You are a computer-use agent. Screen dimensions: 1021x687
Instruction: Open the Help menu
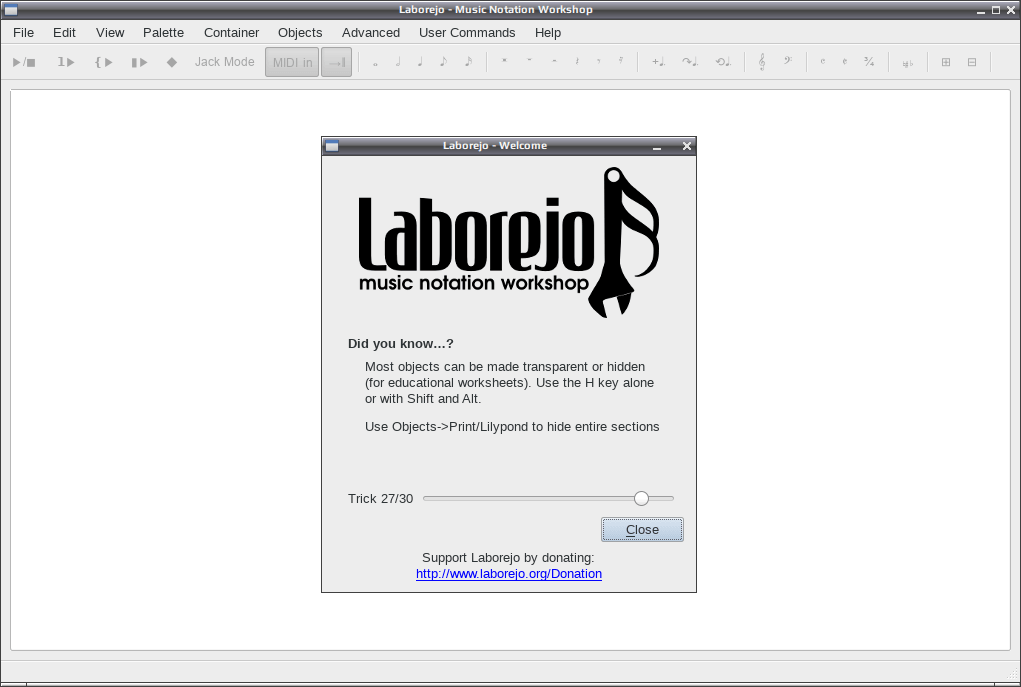point(548,33)
